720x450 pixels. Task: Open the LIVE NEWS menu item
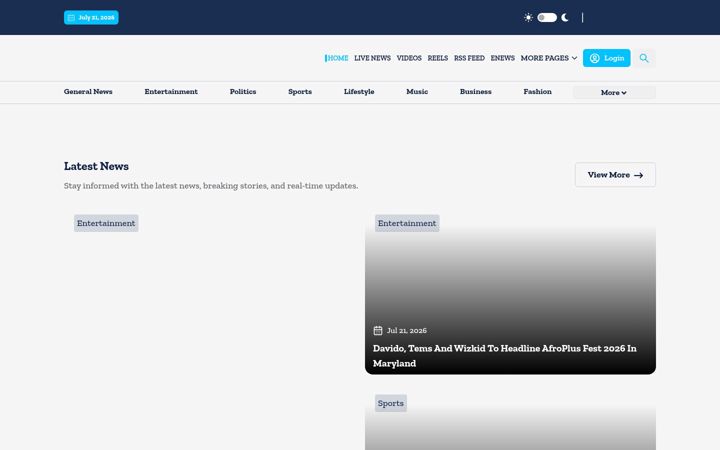(x=372, y=58)
